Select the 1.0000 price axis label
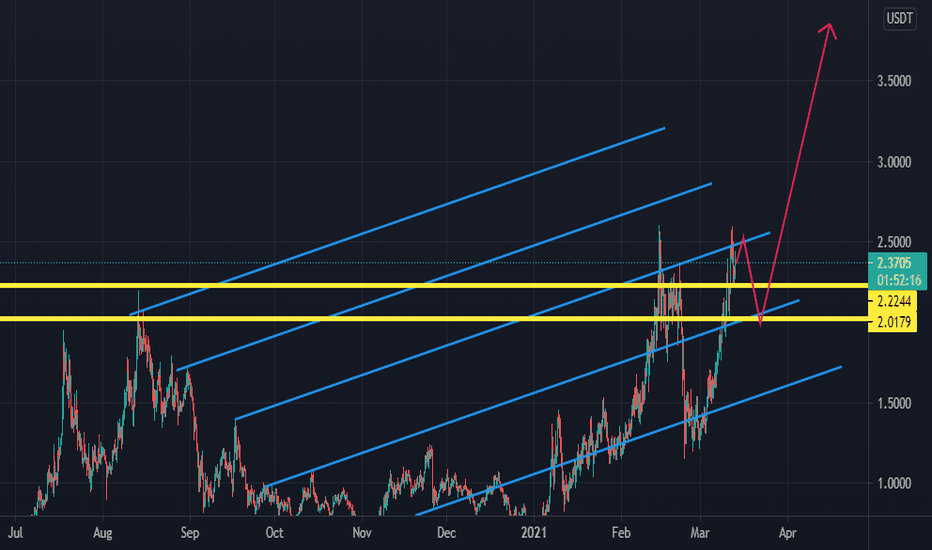 pyautogui.click(x=894, y=484)
